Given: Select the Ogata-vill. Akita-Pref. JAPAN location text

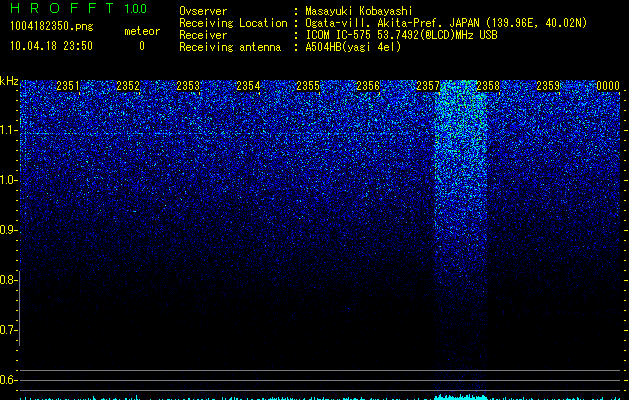Looking at the screenshot, I should [x=446, y=23].
